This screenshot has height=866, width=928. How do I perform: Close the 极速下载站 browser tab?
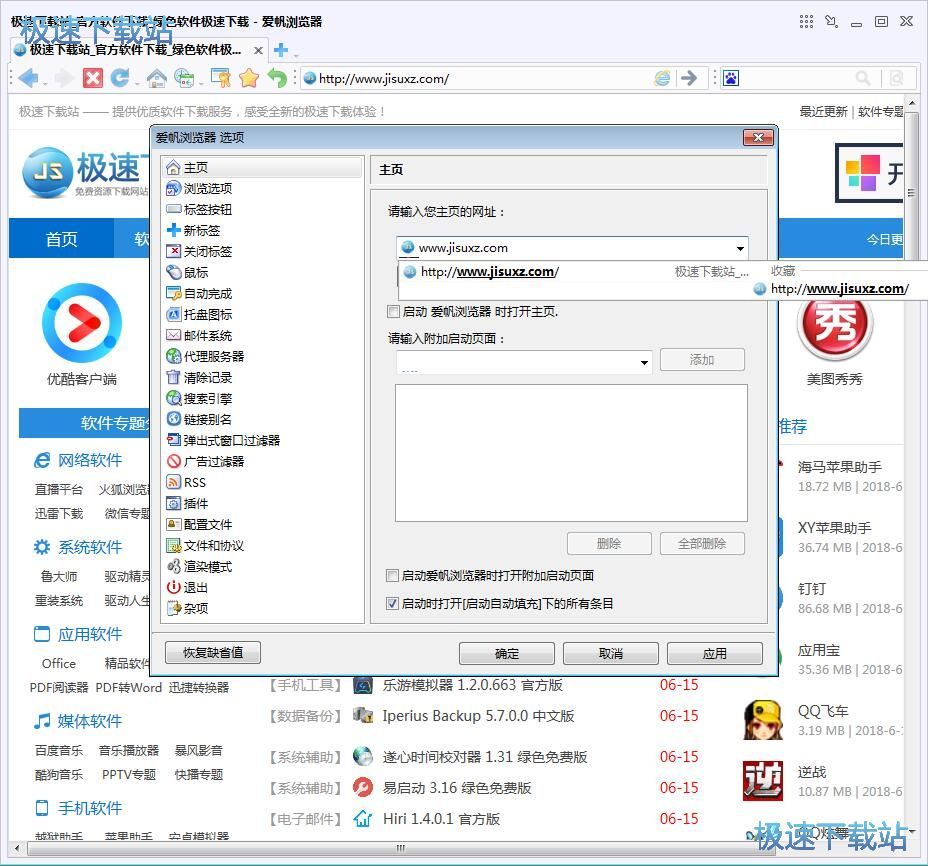point(258,51)
